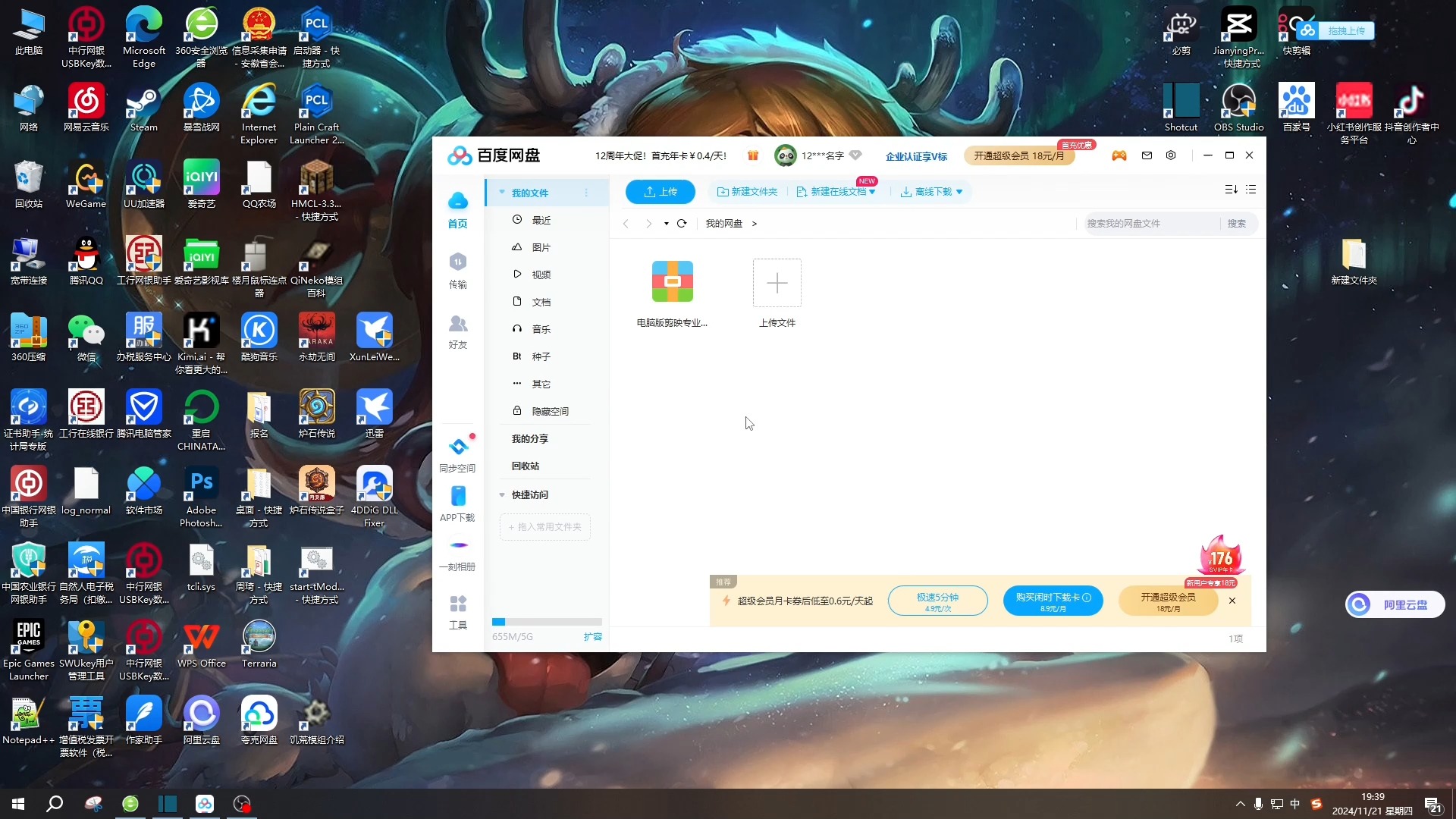Focus the 搜索我的网盘文件 search field
The width and height of the screenshot is (1456, 819).
pos(1151,224)
